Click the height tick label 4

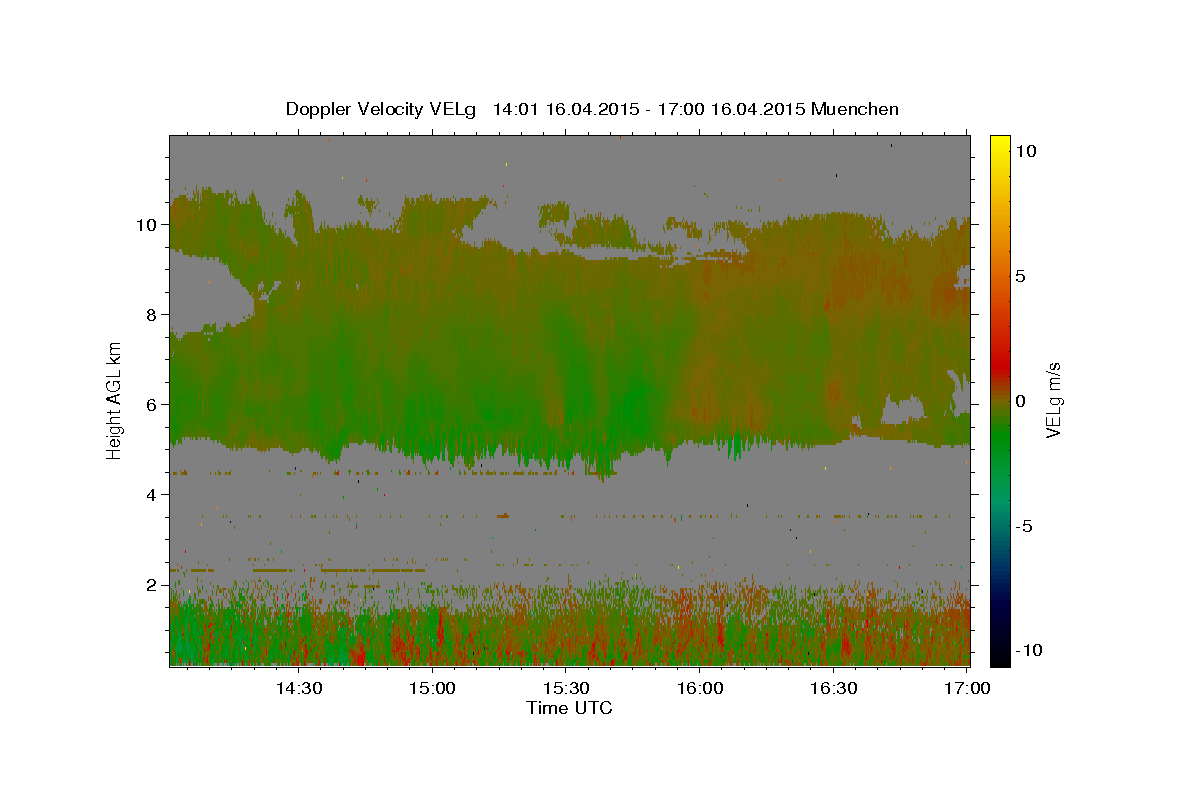point(151,495)
